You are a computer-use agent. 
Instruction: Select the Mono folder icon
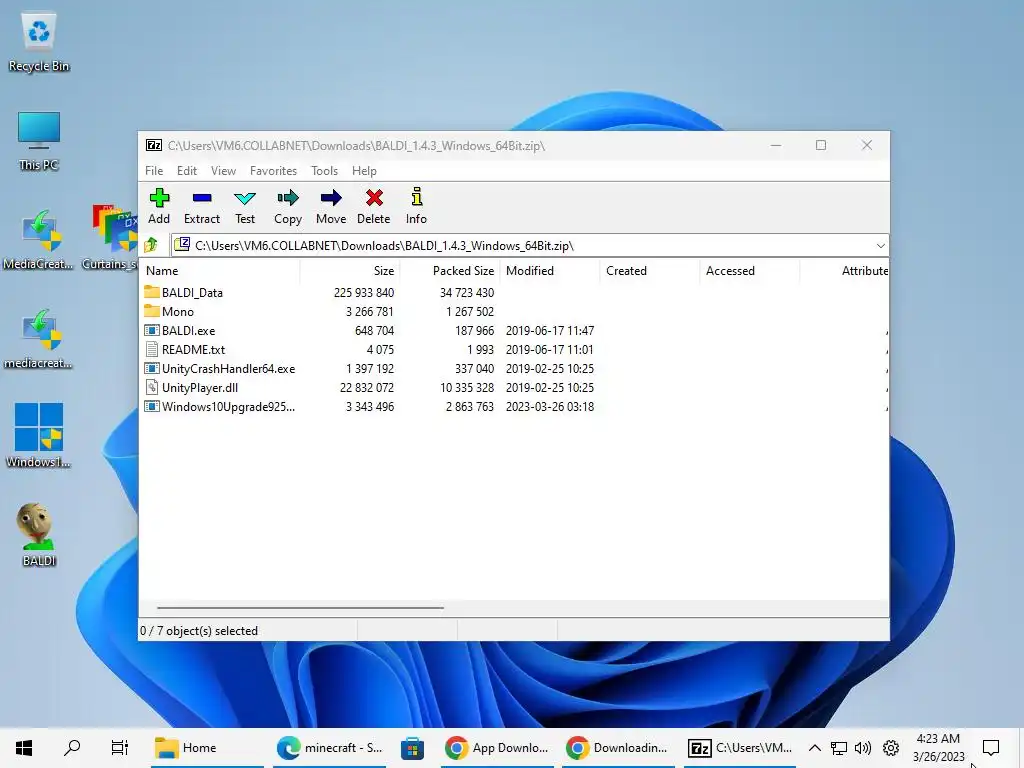152,311
